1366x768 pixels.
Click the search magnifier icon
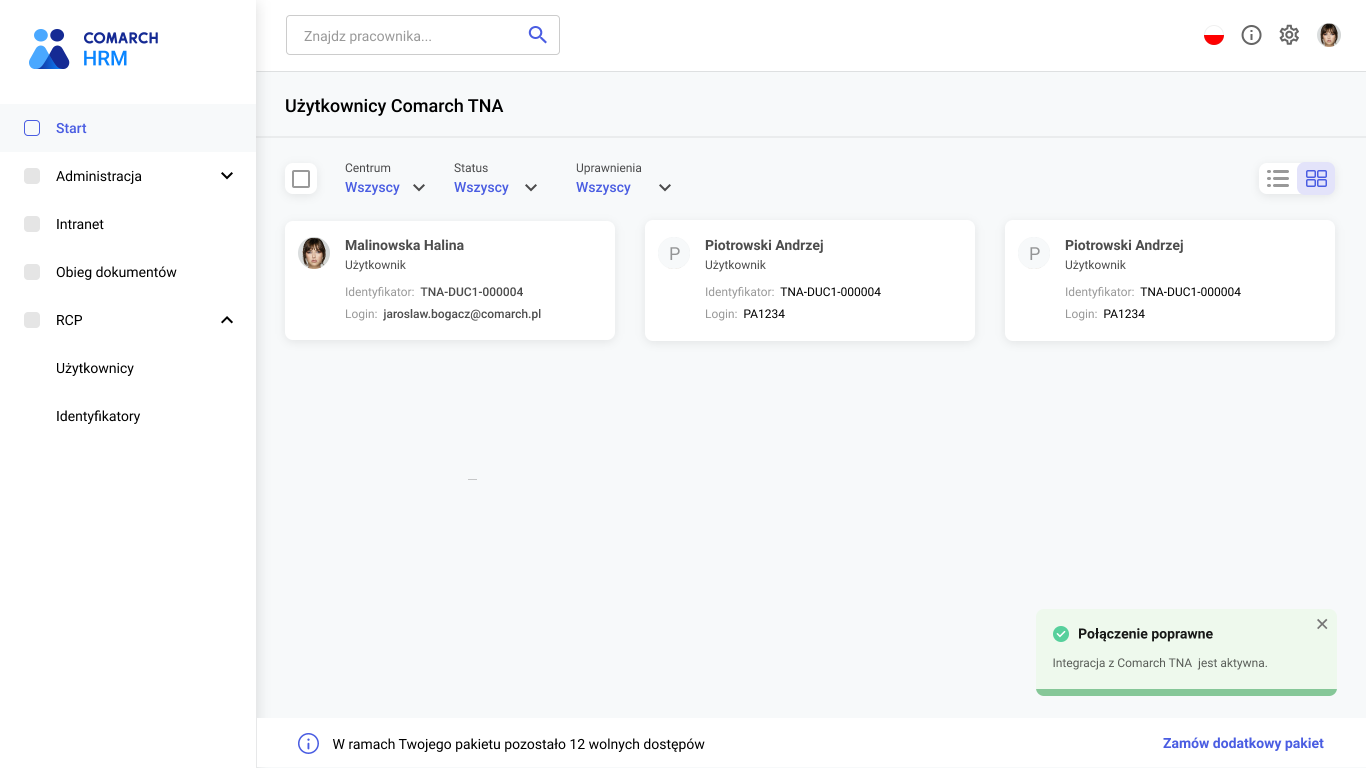(537, 35)
